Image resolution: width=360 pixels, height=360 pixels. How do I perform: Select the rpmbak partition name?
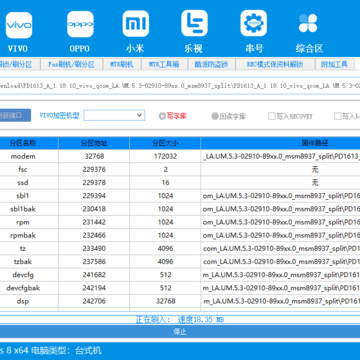[23, 235]
